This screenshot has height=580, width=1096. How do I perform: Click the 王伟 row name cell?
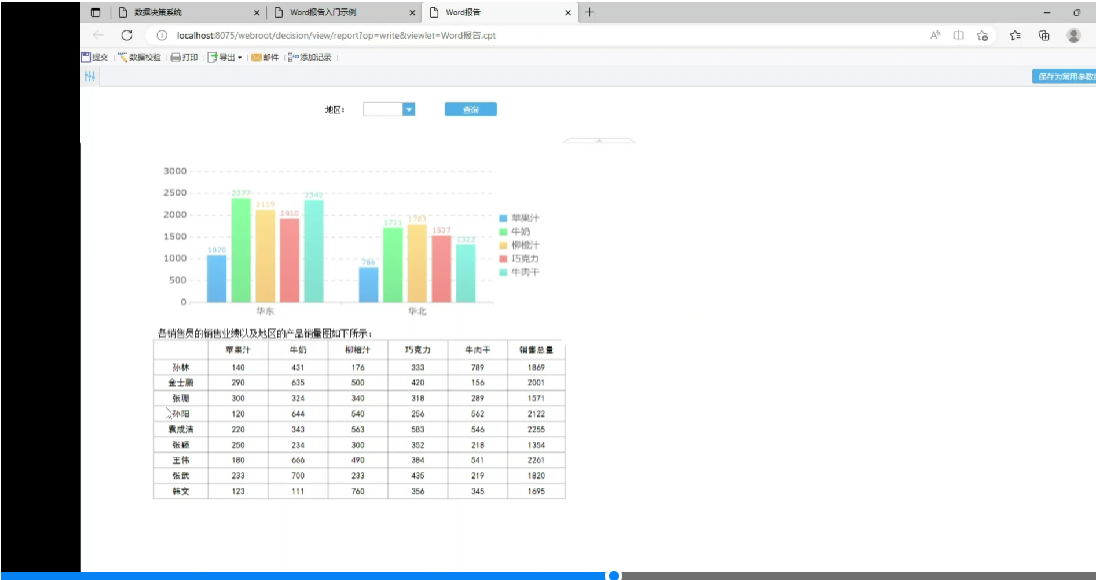click(x=180, y=461)
